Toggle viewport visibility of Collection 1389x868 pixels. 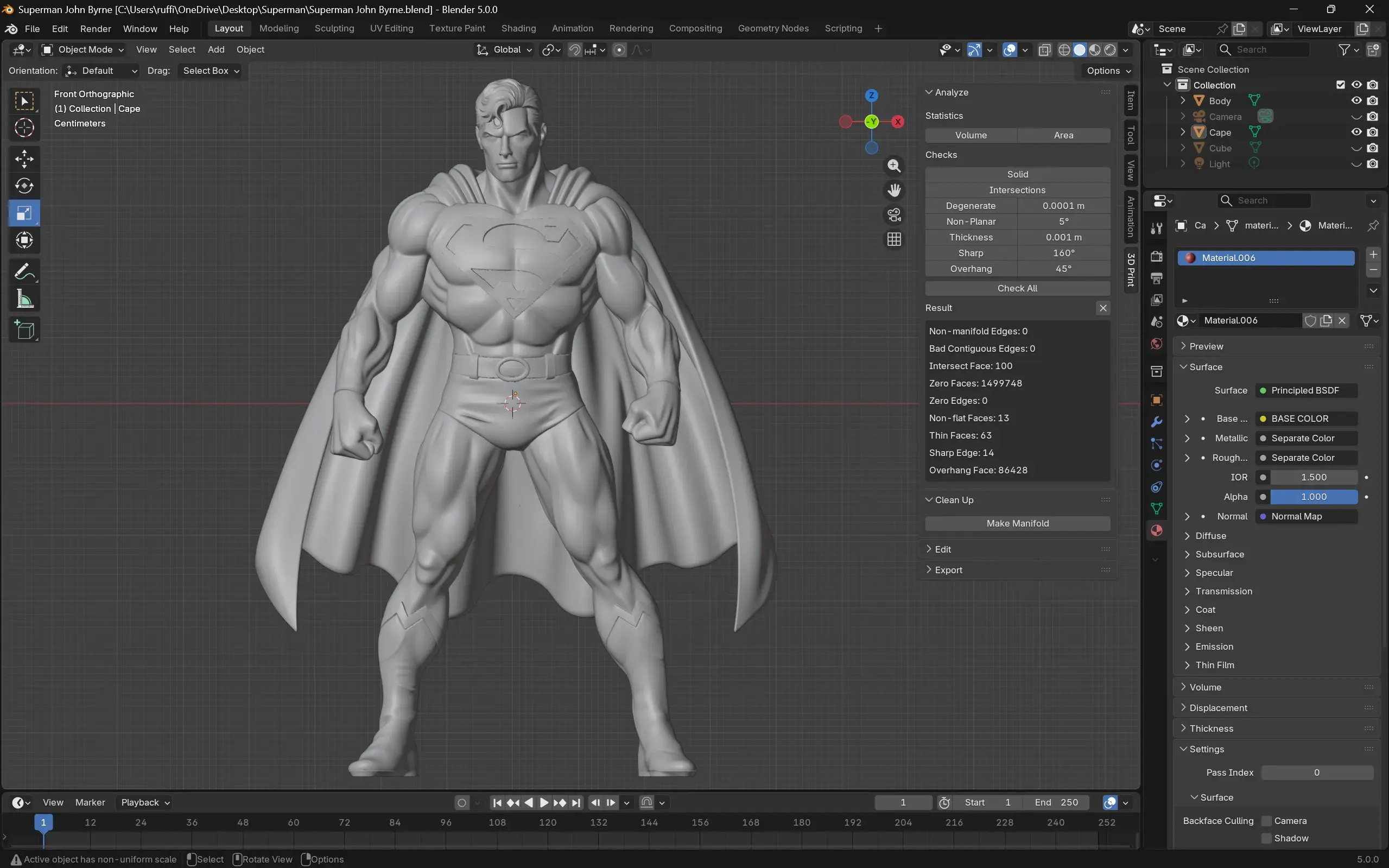click(x=1356, y=85)
